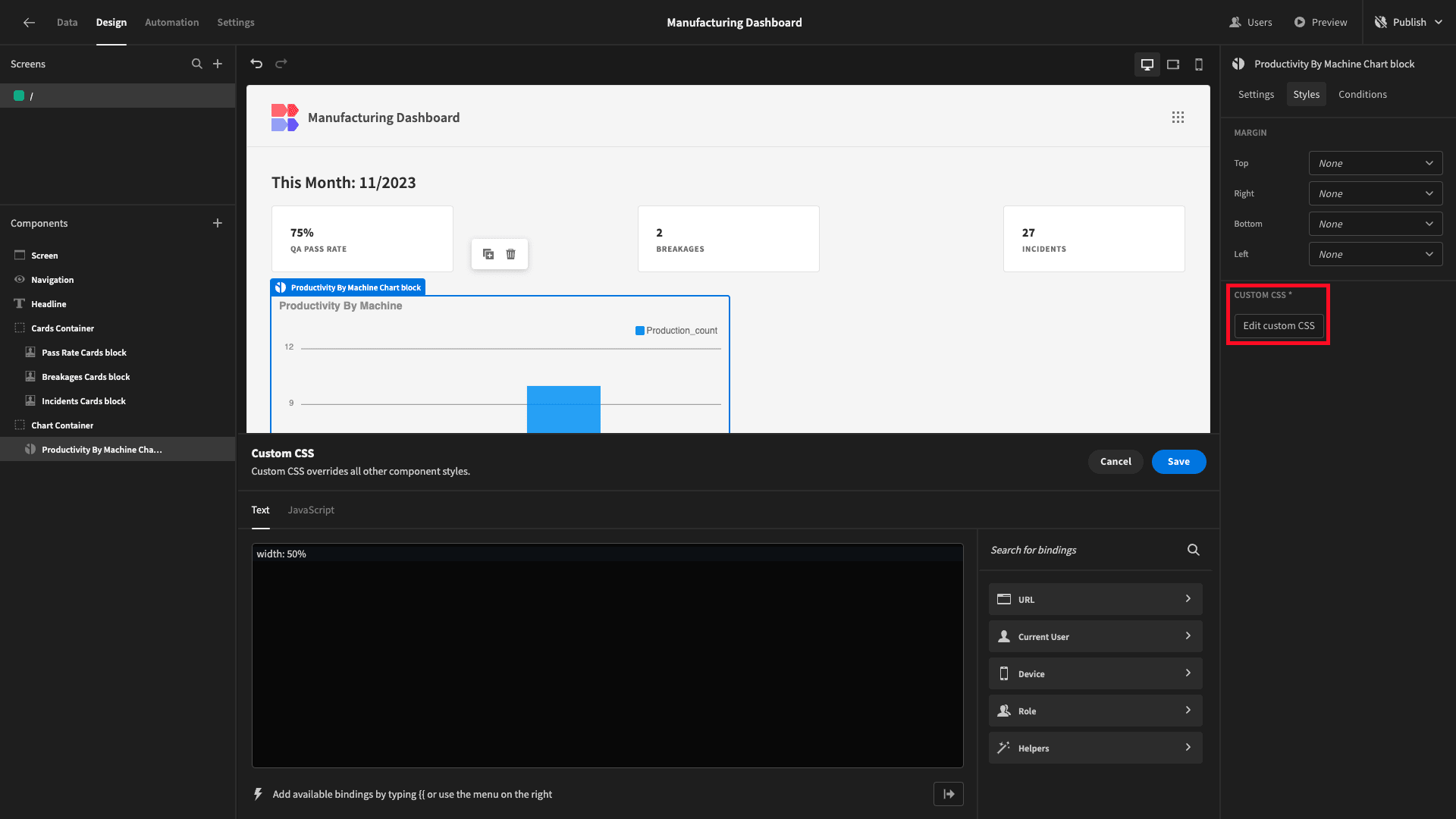
Task: Cancel the custom CSS editing
Action: coord(1116,461)
